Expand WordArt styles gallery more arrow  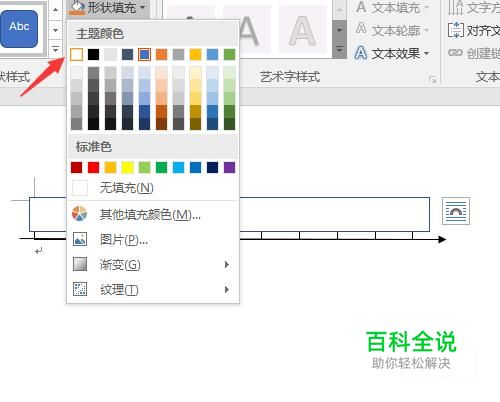[340, 50]
